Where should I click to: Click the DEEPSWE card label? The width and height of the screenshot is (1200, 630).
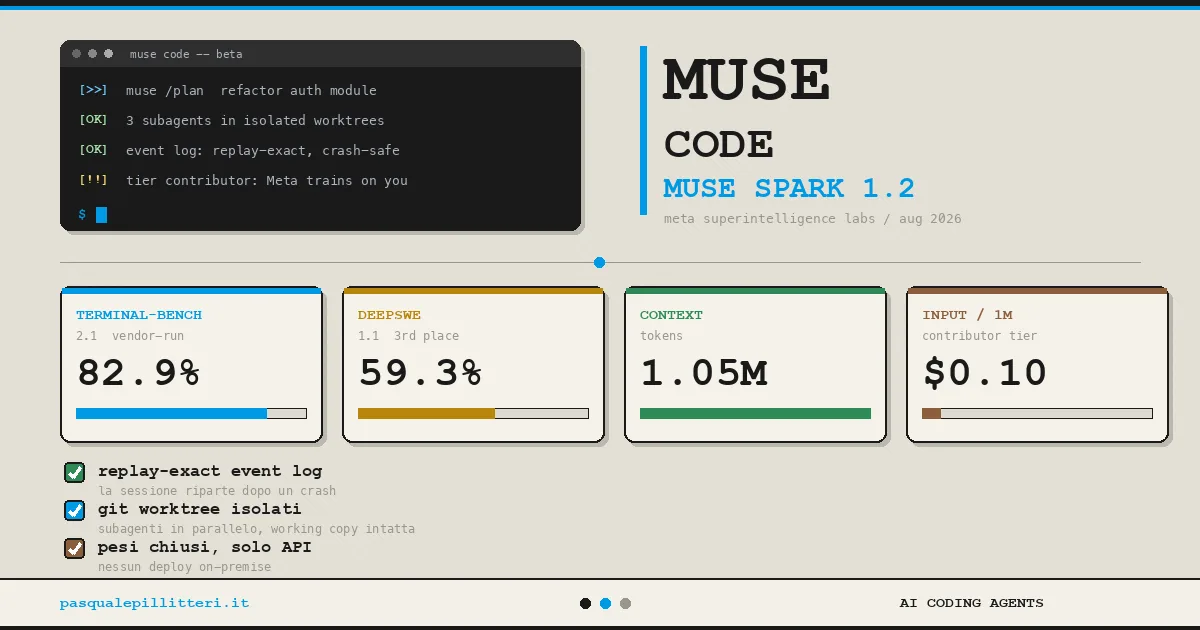click(390, 315)
